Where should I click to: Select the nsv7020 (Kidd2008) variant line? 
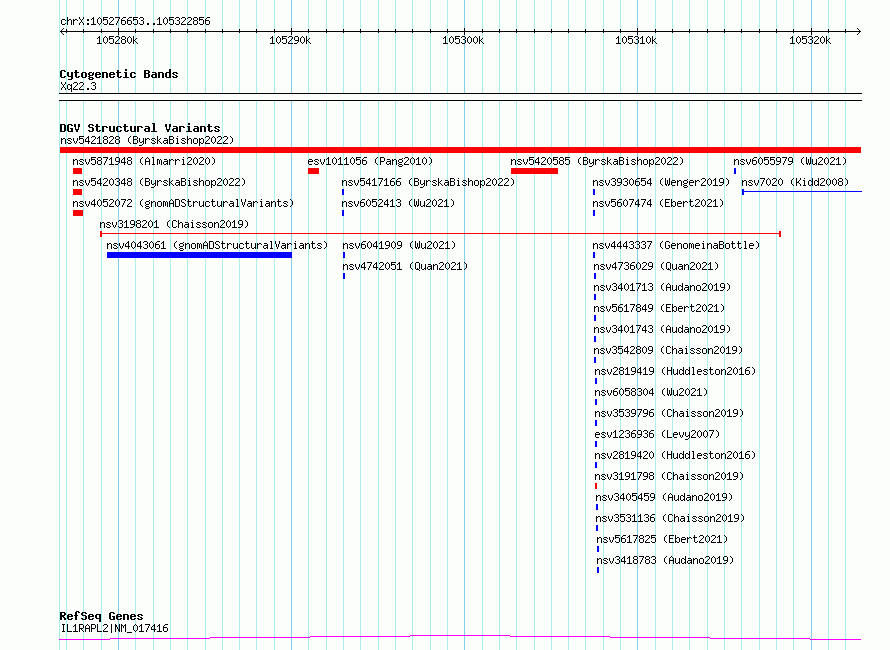pyautogui.click(x=801, y=192)
